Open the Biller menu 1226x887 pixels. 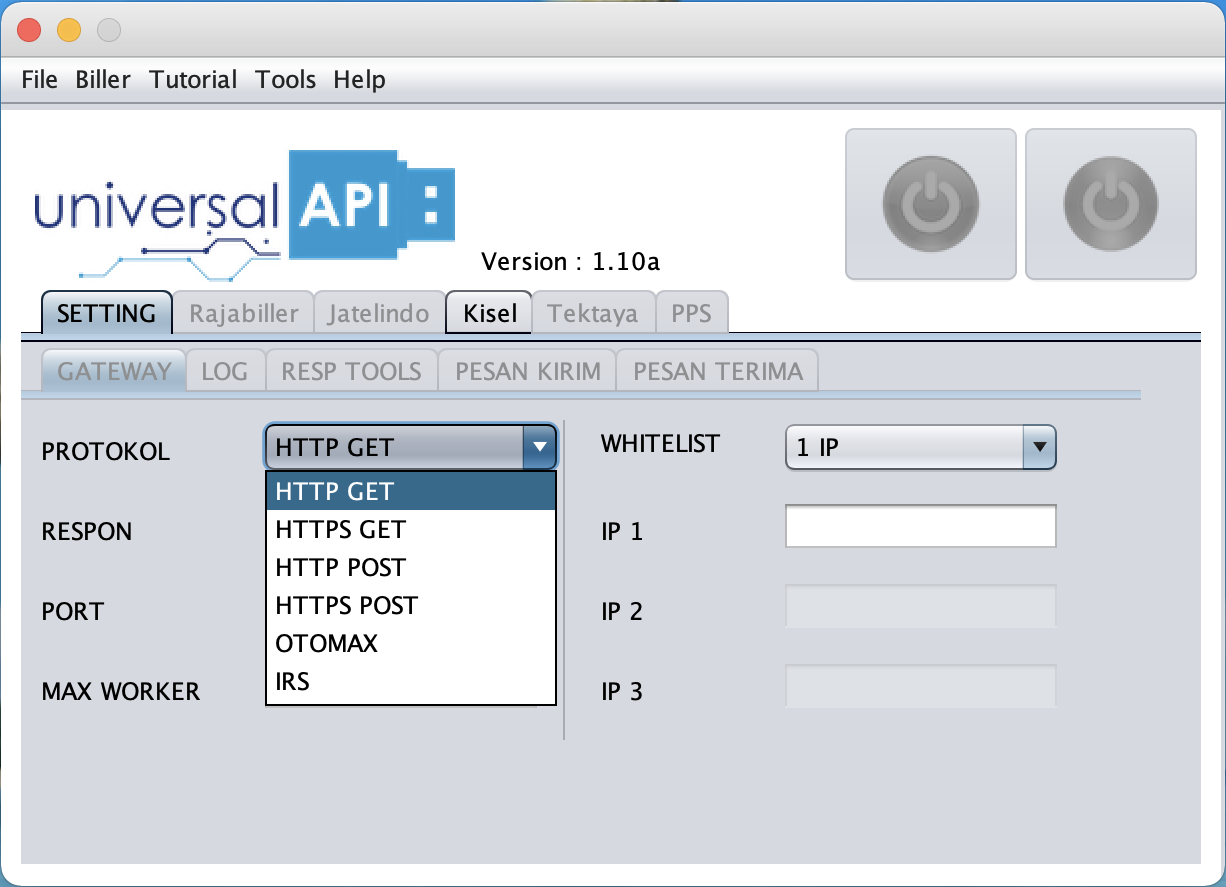103,80
